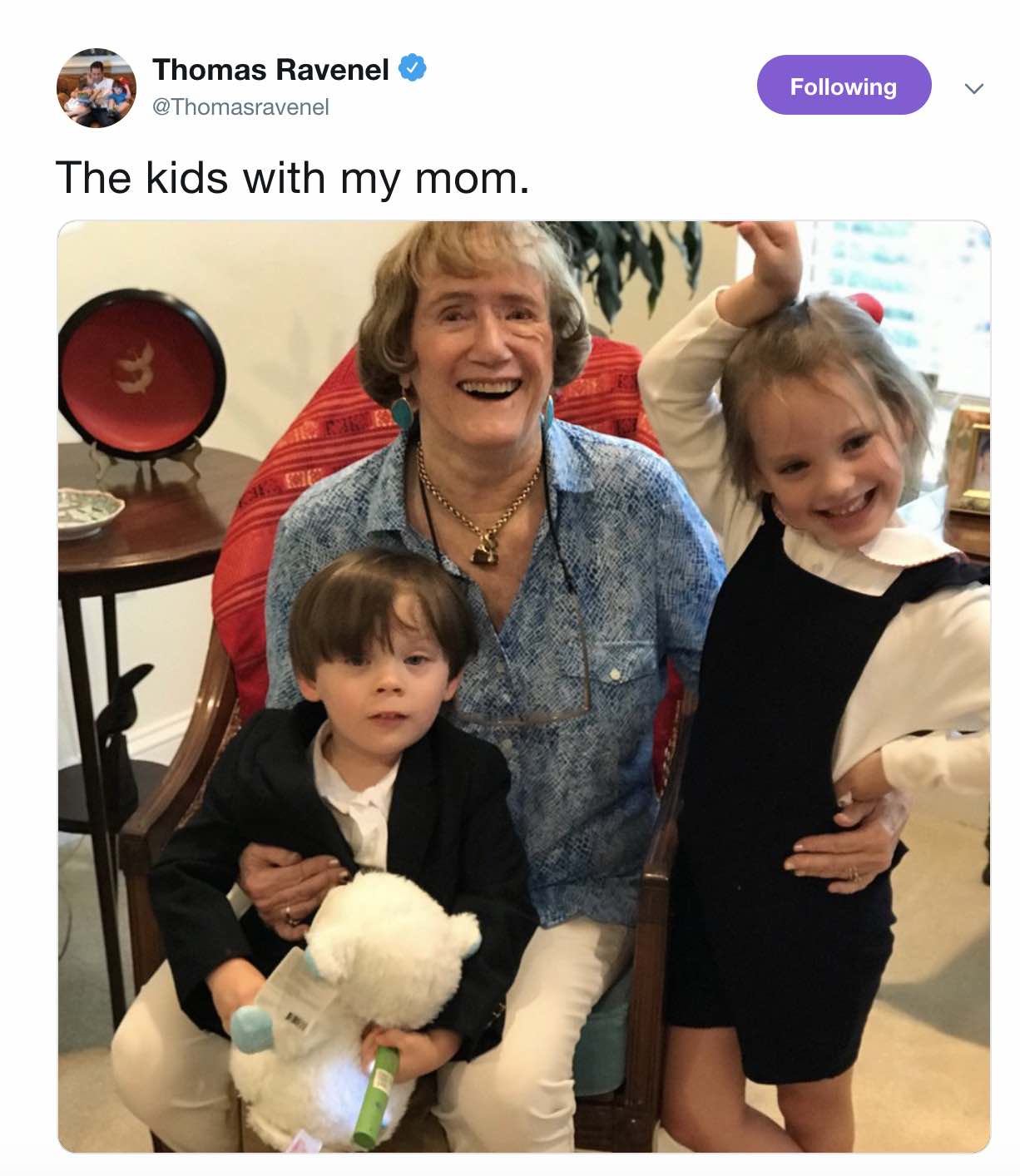Open the tweet detail by clicking its caption
Image resolution: width=1020 pixels, height=1176 pixels.
[x=292, y=178]
